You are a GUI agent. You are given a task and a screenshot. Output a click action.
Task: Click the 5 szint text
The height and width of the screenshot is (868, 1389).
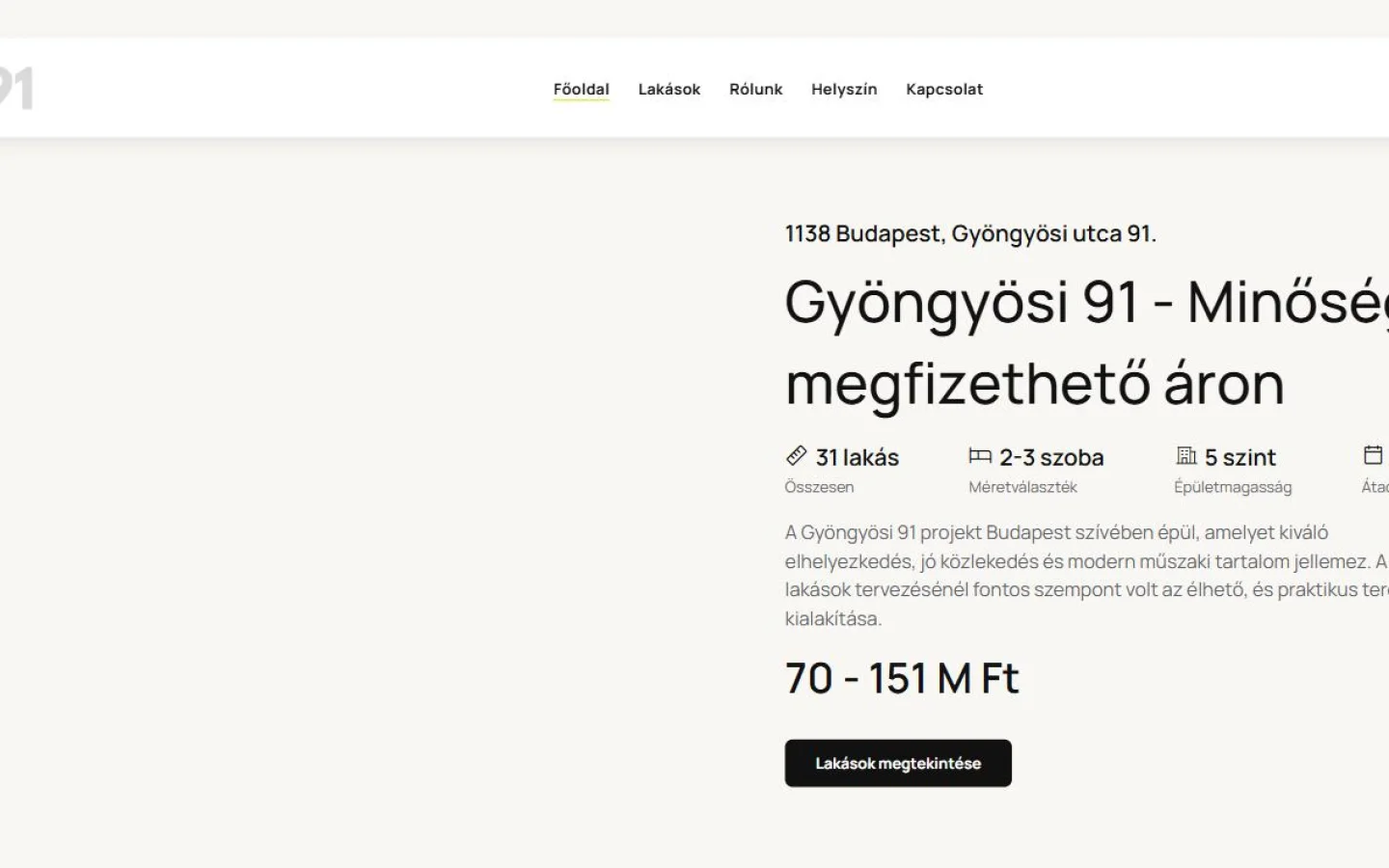click(1240, 457)
